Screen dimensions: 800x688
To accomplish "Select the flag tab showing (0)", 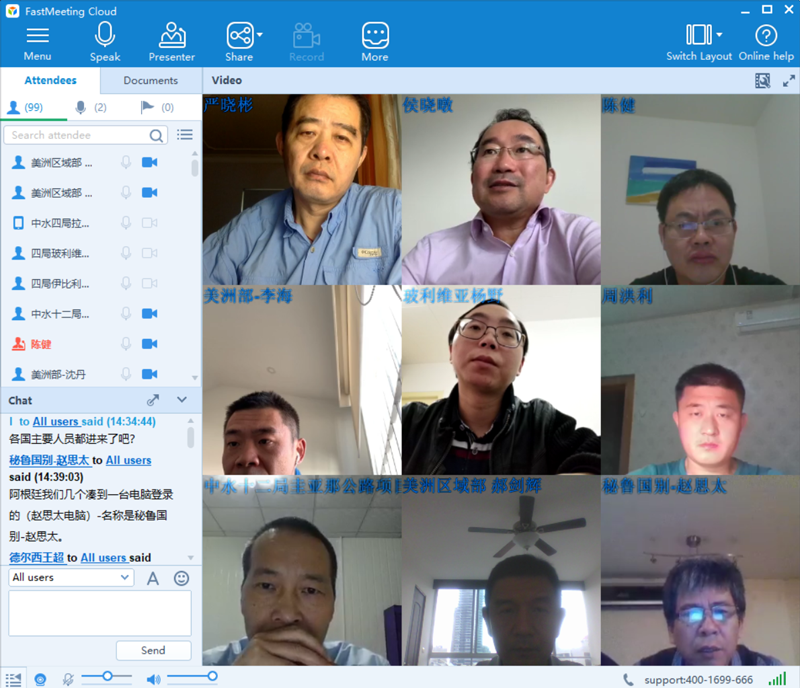I will click(x=144, y=107).
